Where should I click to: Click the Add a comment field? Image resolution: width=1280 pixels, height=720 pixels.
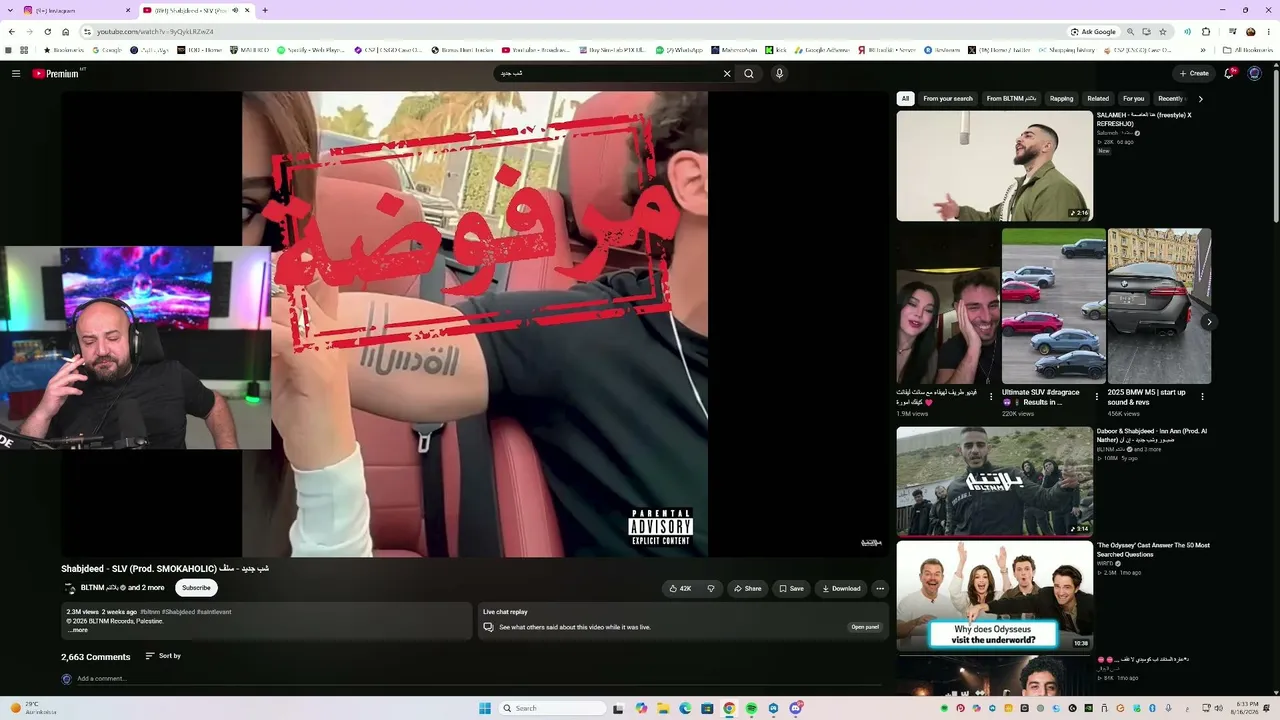pos(478,679)
